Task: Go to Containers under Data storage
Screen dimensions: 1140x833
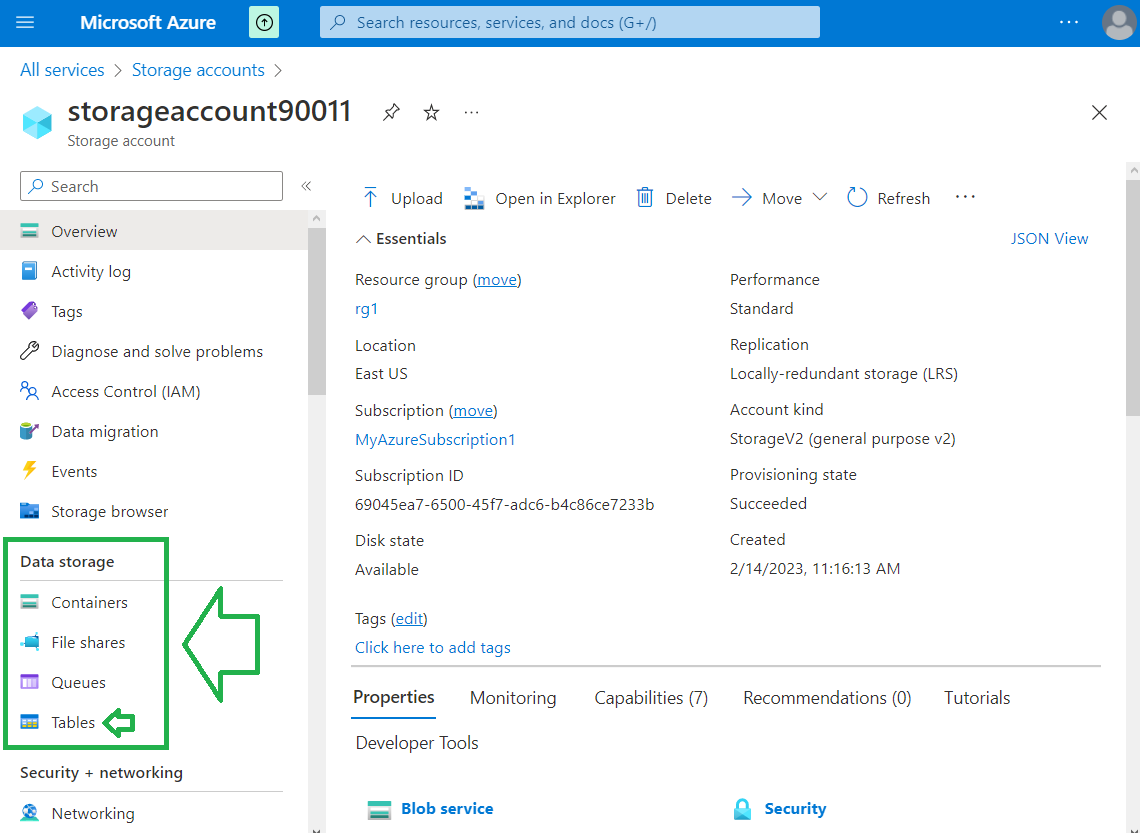Action: (x=89, y=602)
